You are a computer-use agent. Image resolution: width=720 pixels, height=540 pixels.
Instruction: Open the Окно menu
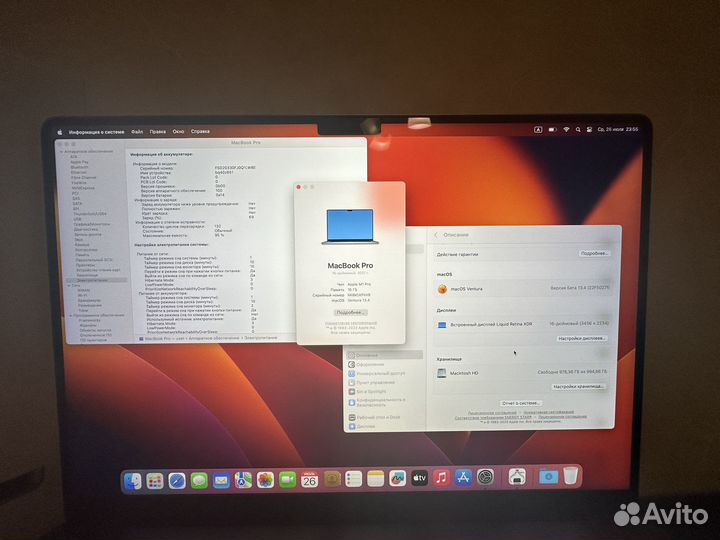coord(178,132)
